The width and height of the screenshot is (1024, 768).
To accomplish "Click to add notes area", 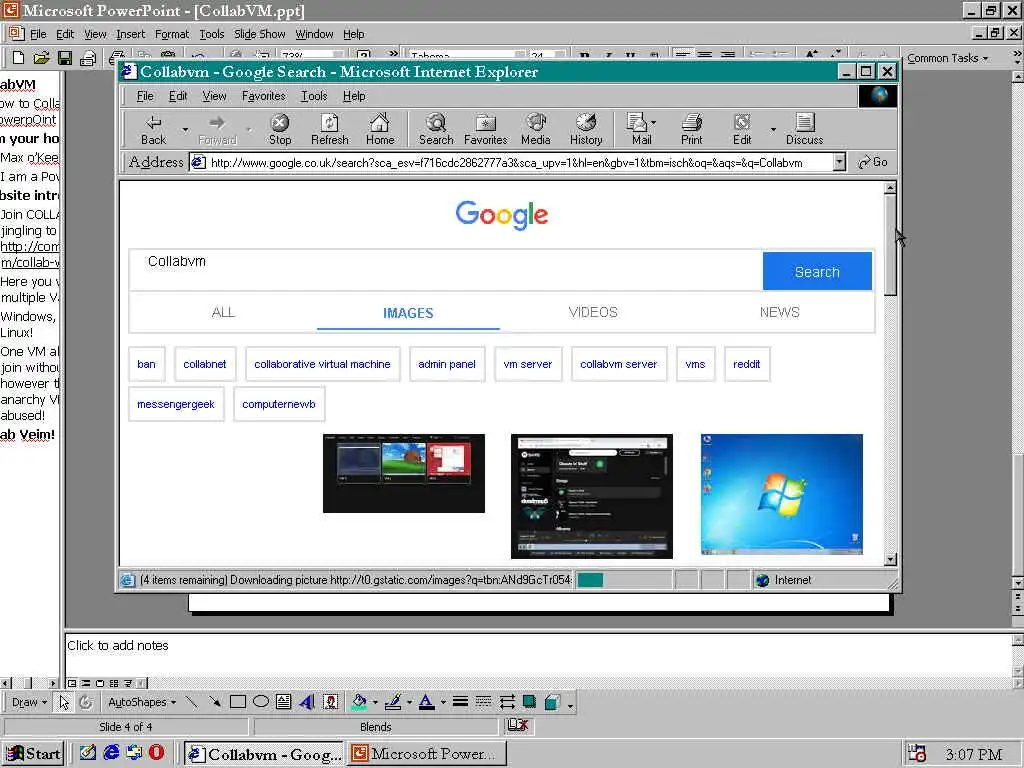I will point(539,655).
